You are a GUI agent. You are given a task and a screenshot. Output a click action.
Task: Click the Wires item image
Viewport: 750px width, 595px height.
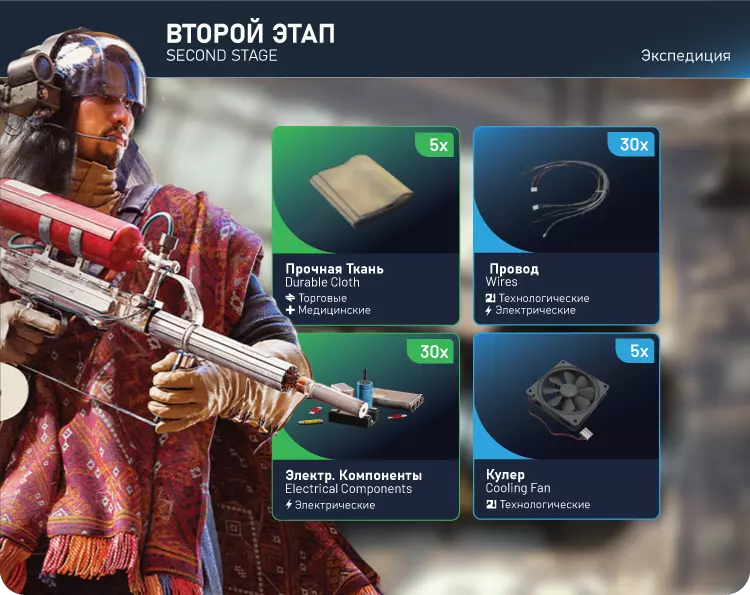[567, 198]
